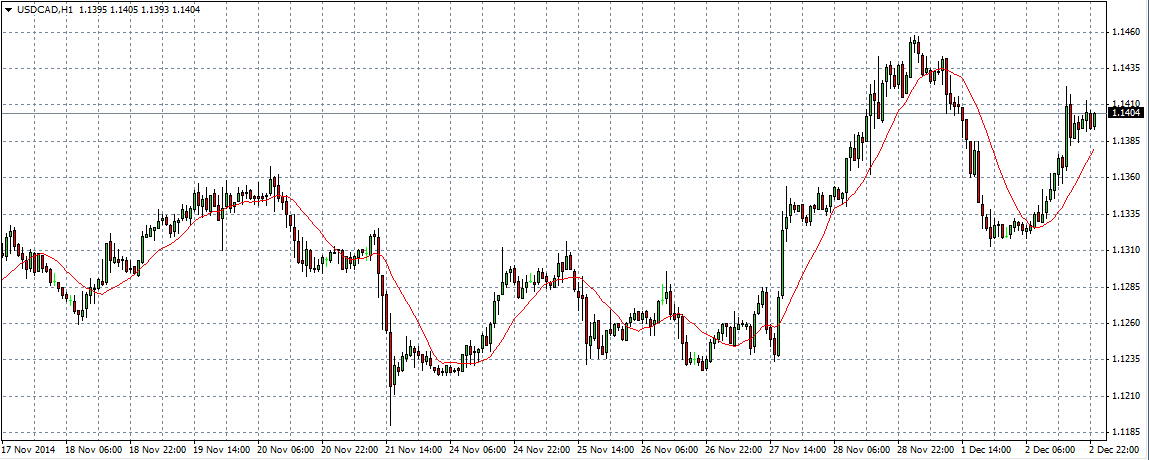Click the 21 Nov 14:00 time axis label

(414, 450)
